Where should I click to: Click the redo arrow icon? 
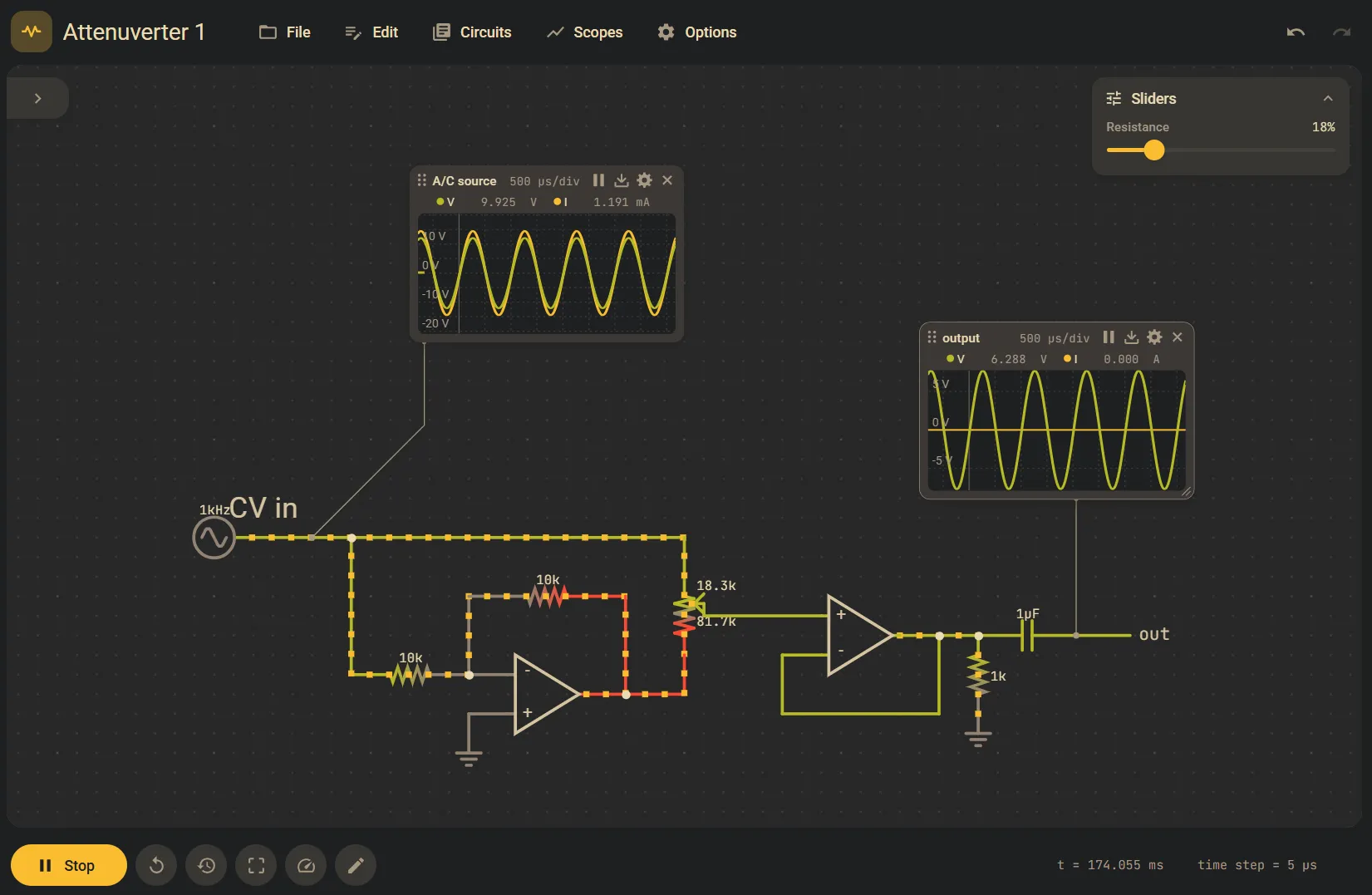click(x=1341, y=32)
